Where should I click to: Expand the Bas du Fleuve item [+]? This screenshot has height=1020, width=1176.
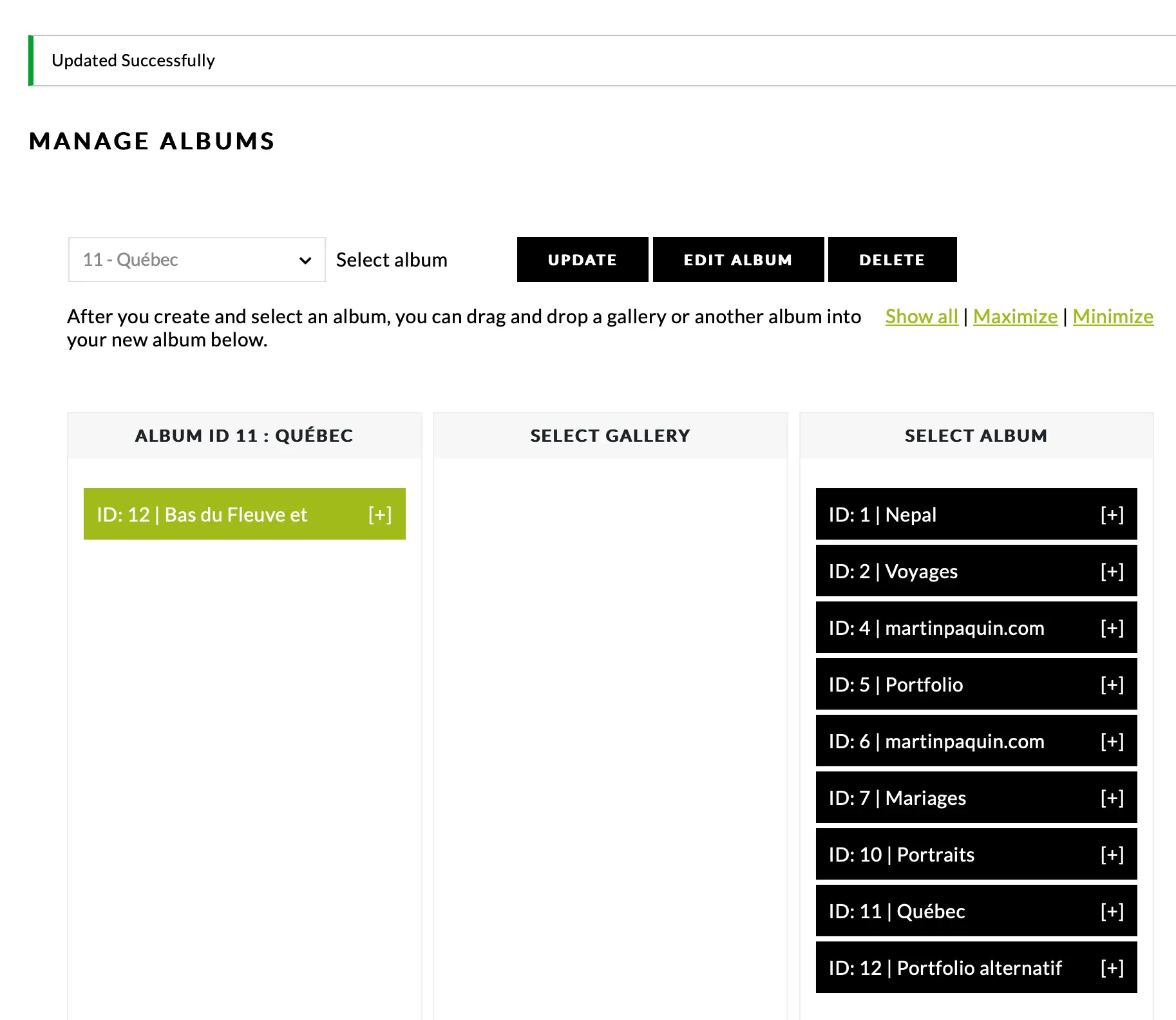click(x=380, y=515)
